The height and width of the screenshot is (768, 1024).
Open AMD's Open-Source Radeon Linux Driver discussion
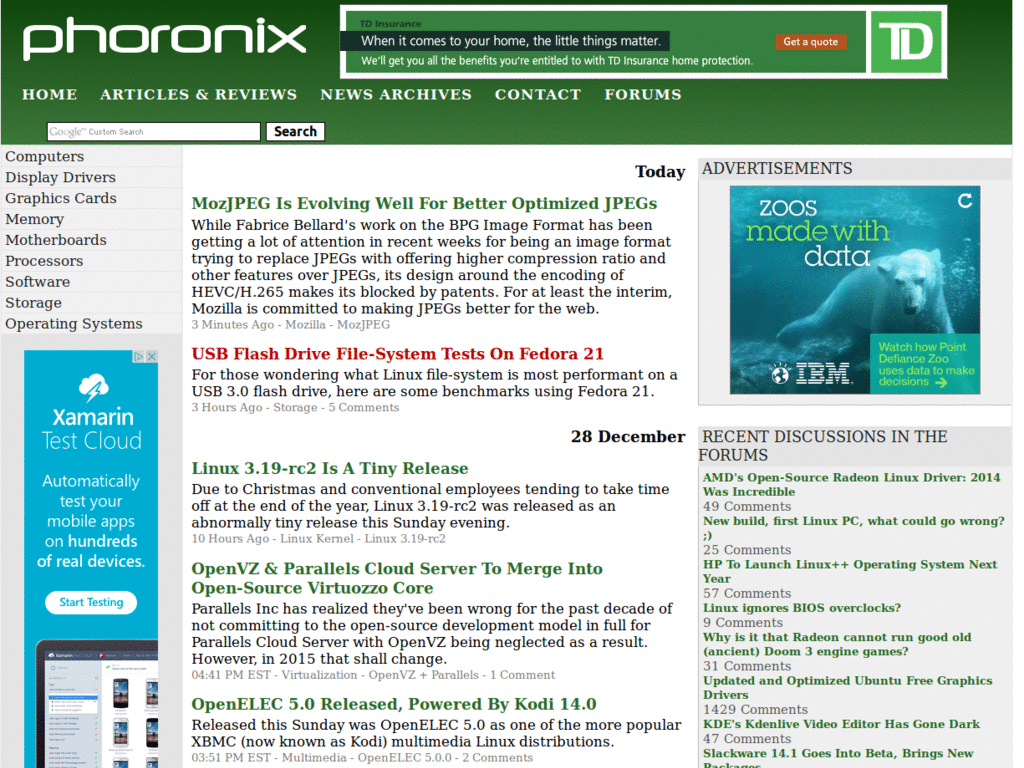852,485
